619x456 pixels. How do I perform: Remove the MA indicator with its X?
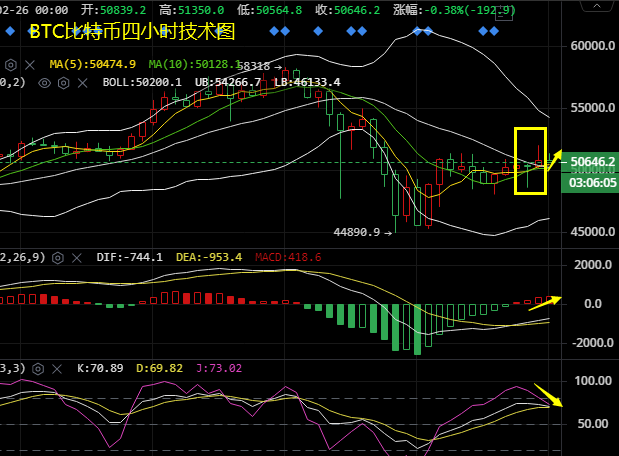coord(29,64)
